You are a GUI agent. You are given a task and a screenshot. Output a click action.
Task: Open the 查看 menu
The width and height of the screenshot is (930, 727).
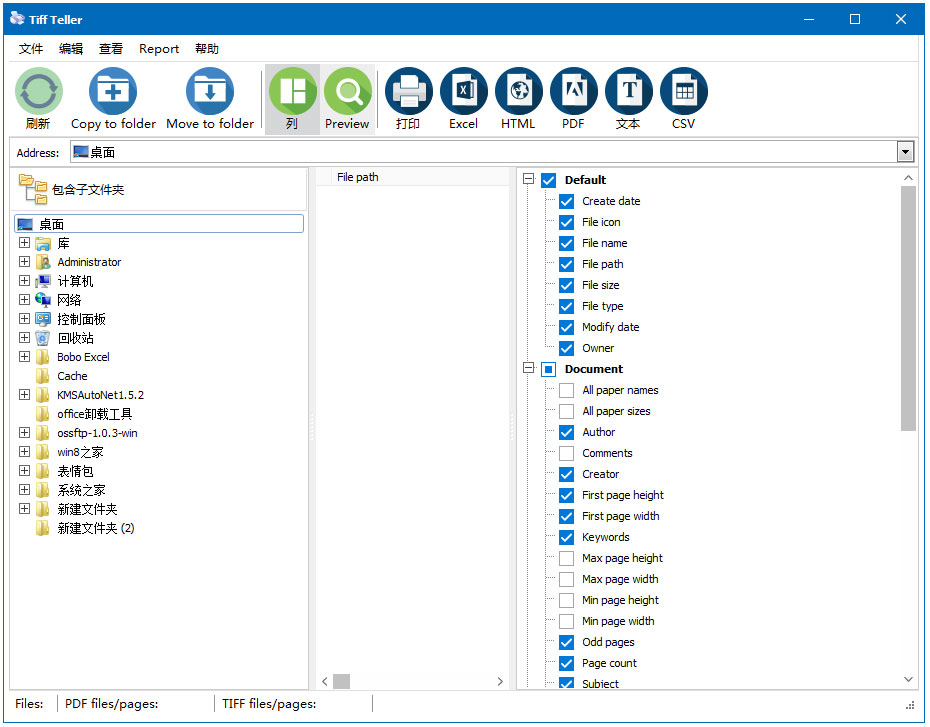tap(110, 49)
